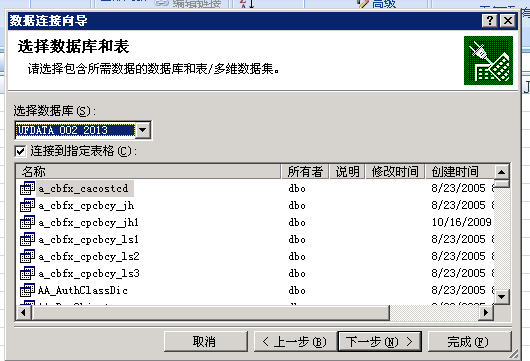Click the horizontal scroll right arrow
The image size is (530, 361).
coord(486,312)
